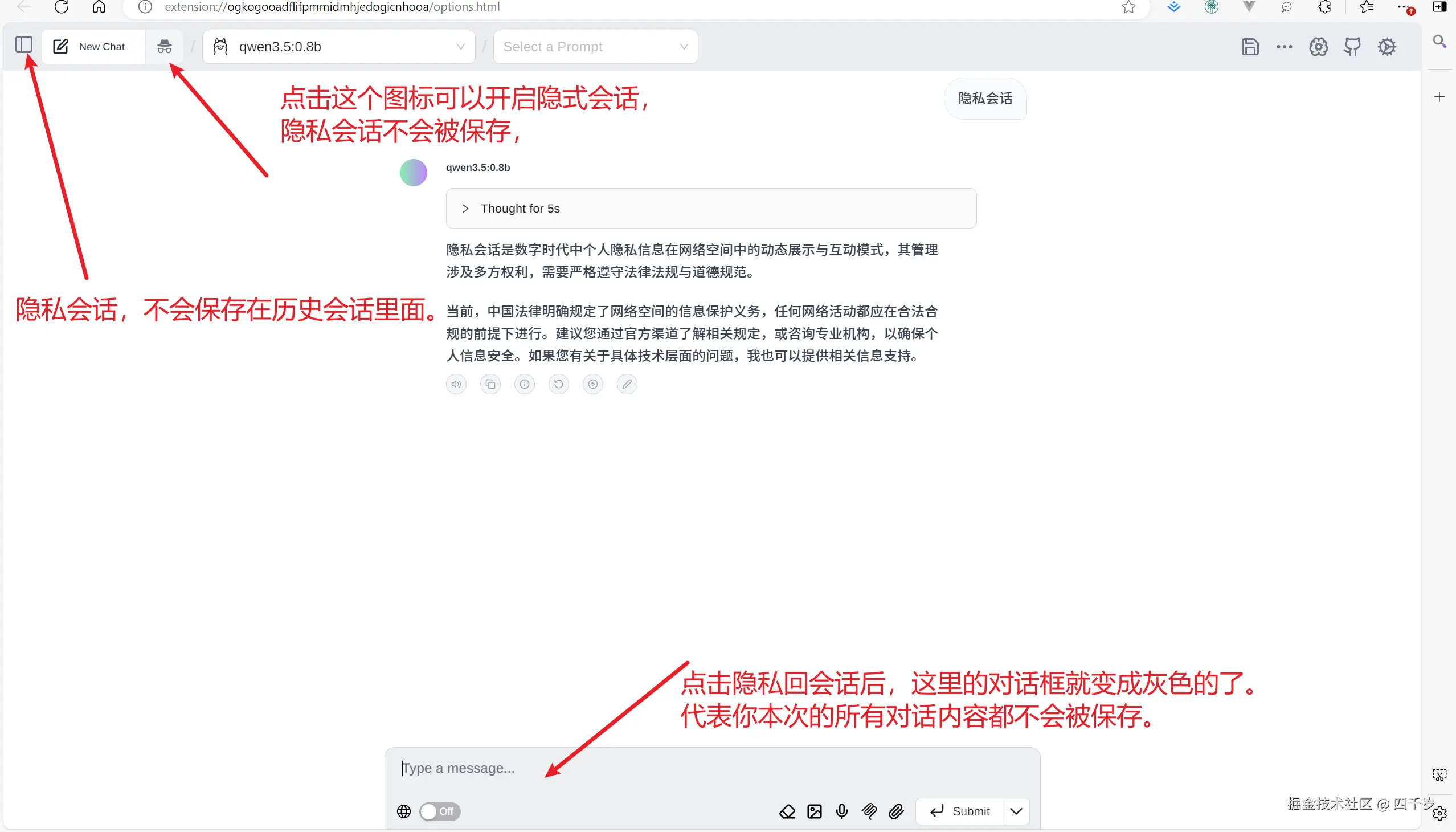Toggle the sidebar panel
1456x832 pixels.
(x=24, y=45)
